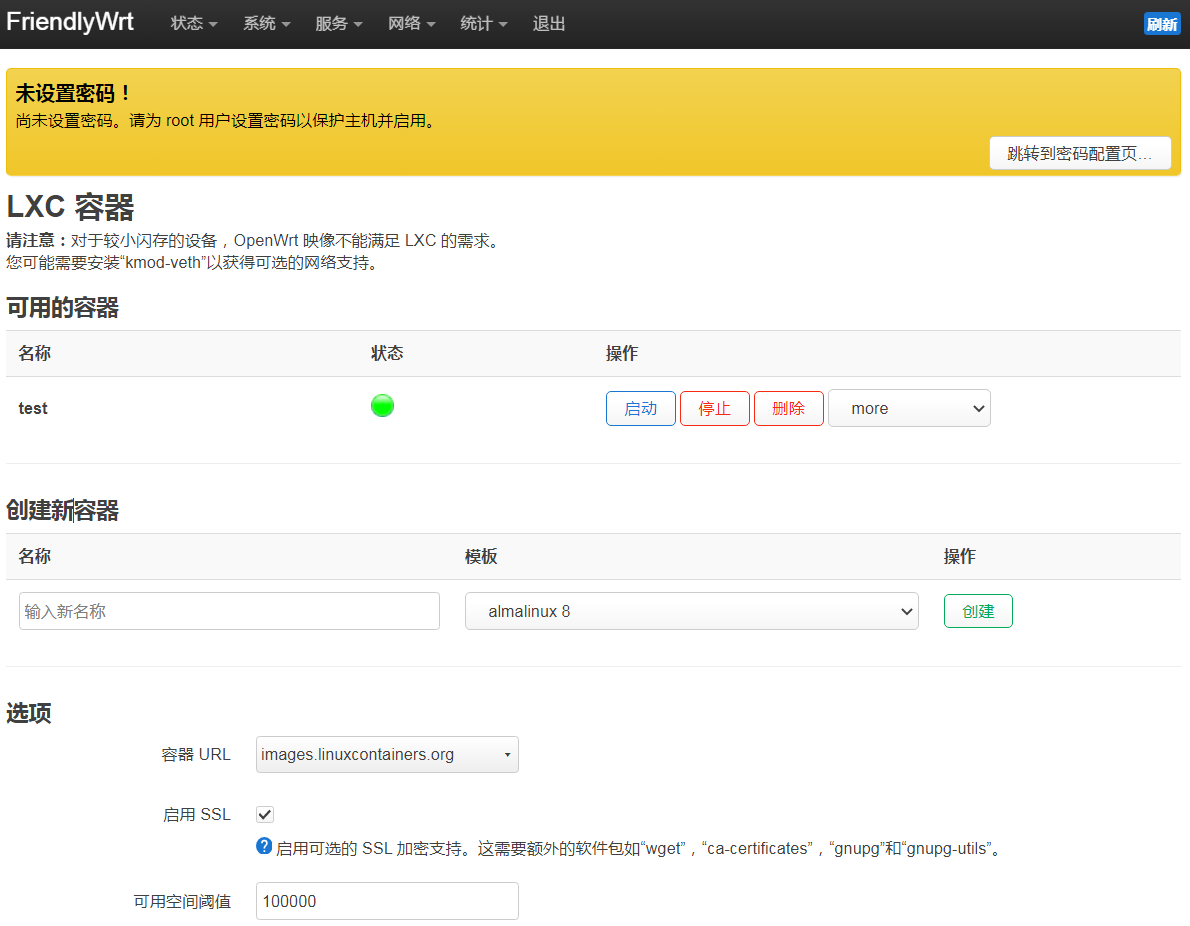Click 退出 to log out
This screenshot has width=1190, height=926.
pyautogui.click(x=549, y=24)
